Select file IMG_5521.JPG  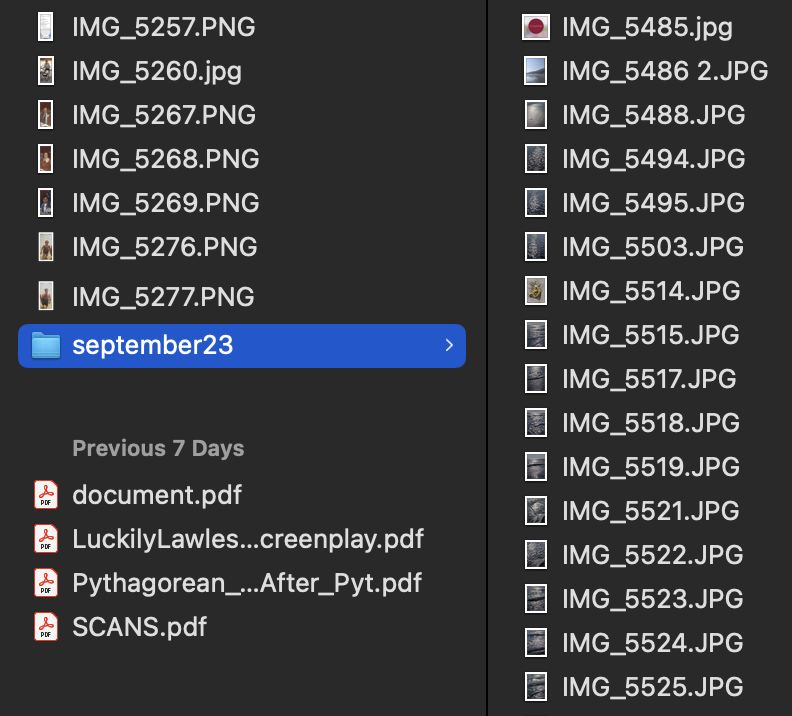click(x=650, y=511)
